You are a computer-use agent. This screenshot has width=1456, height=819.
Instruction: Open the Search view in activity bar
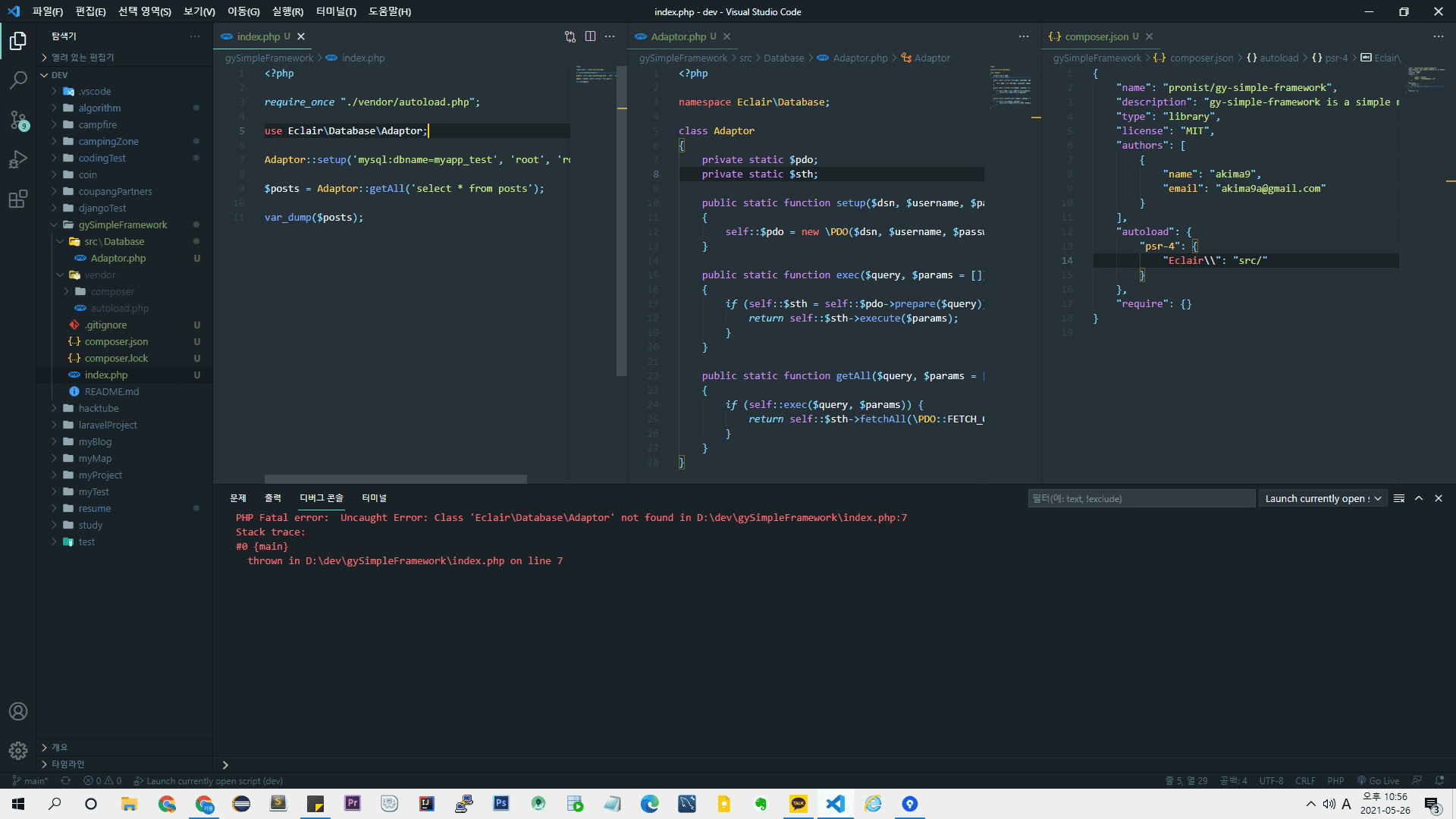click(18, 80)
